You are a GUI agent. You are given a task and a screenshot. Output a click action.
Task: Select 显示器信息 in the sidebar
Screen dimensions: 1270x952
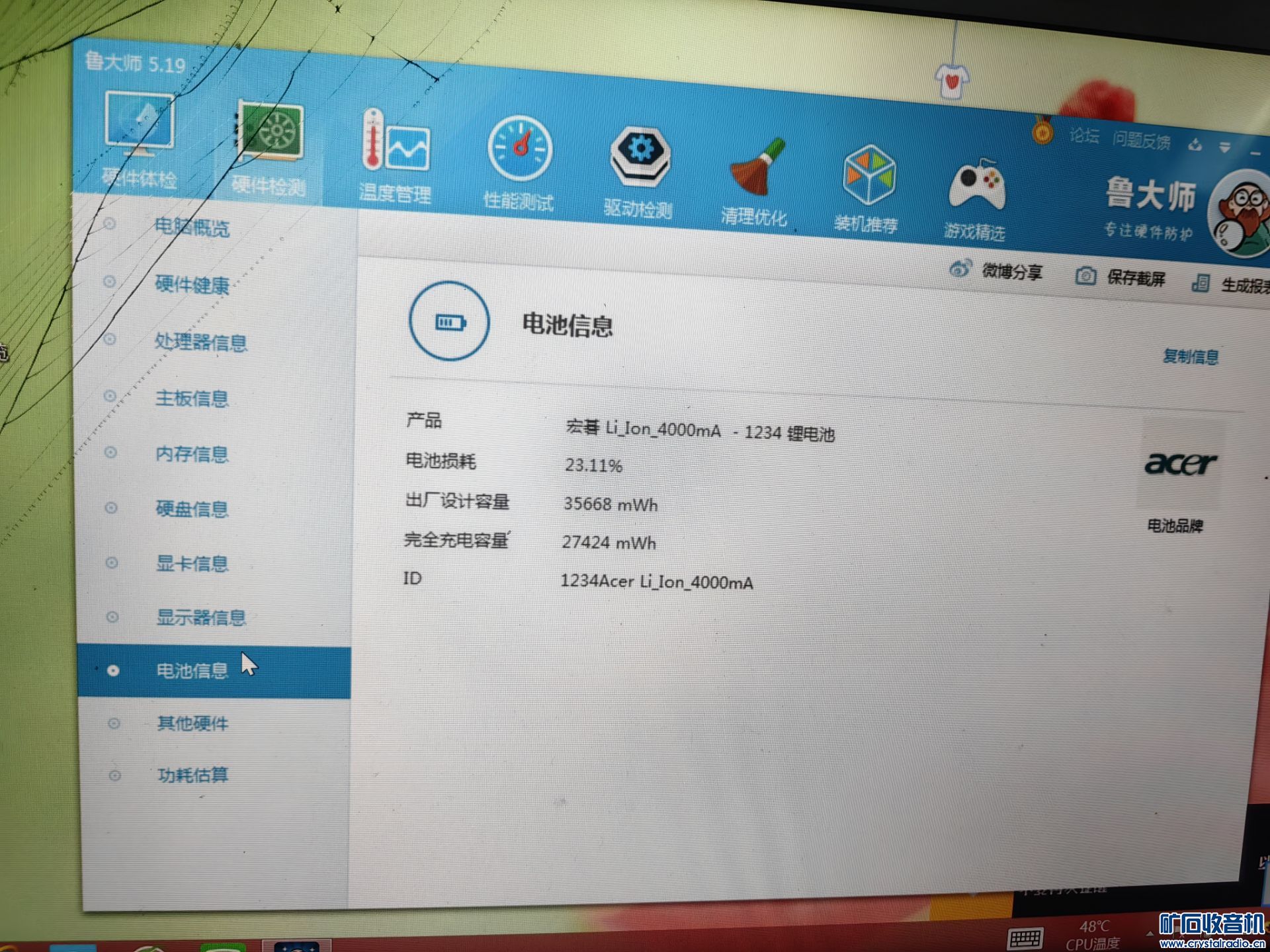coord(201,617)
